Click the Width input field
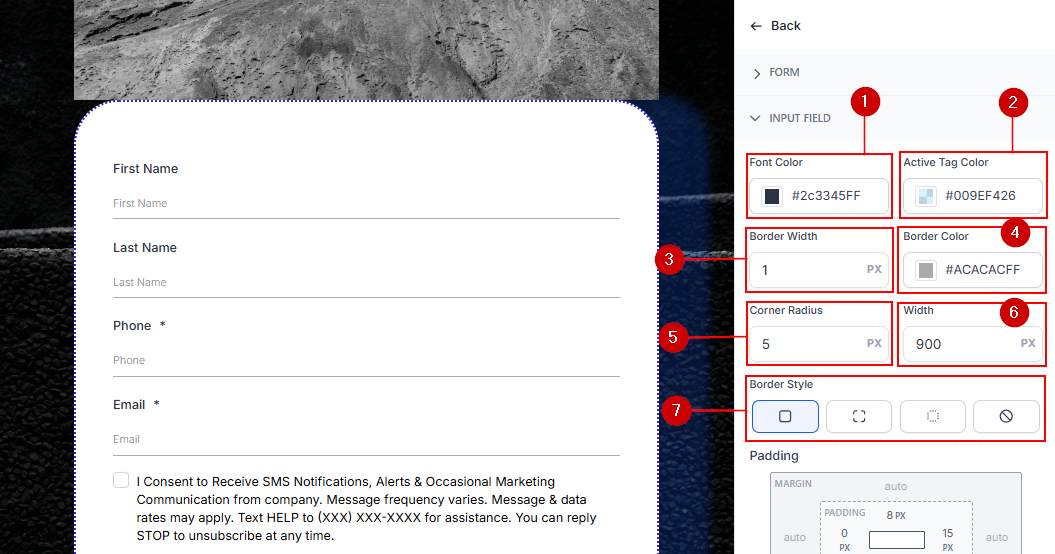1055x554 pixels. (x=960, y=344)
